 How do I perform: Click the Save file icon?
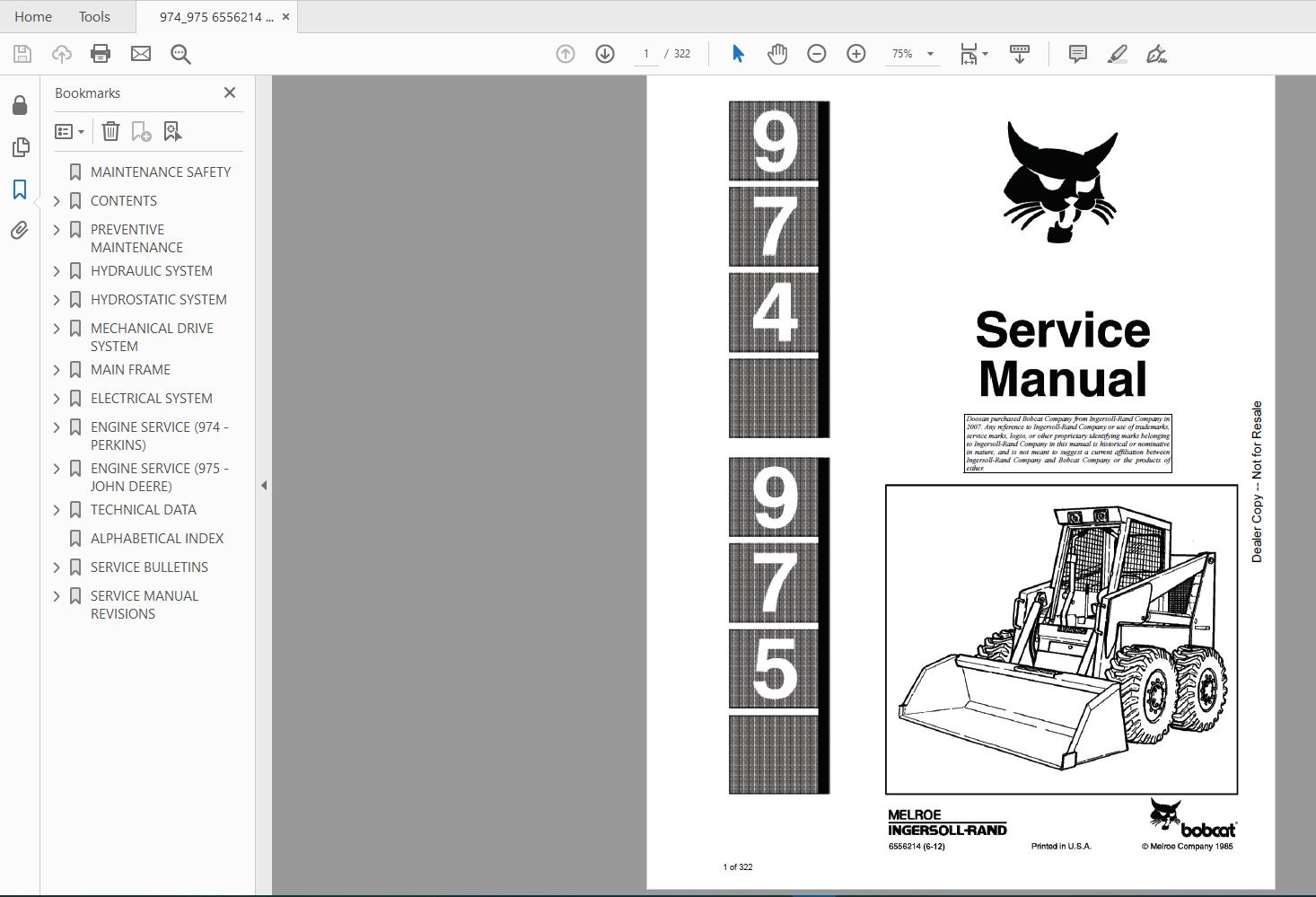click(x=22, y=54)
